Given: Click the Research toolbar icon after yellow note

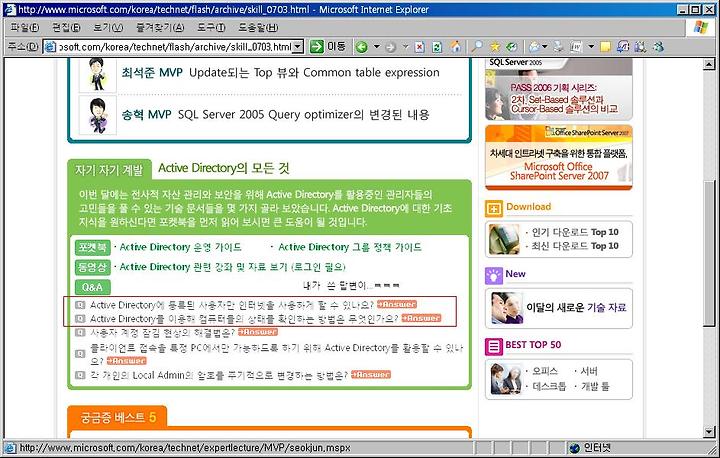Looking at the screenshot, I should coord(623,47).
